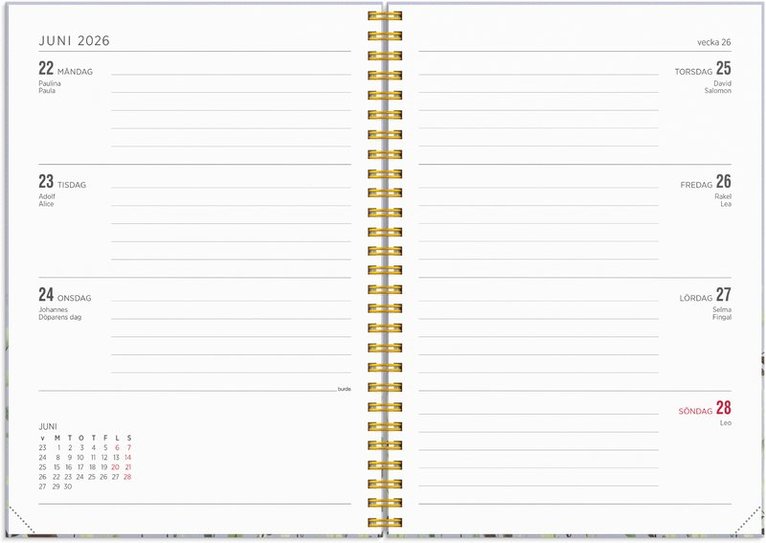Select Wednesday 24 Onsdag date heading
The width and height of the screenshot is (766, 543).
65,296
